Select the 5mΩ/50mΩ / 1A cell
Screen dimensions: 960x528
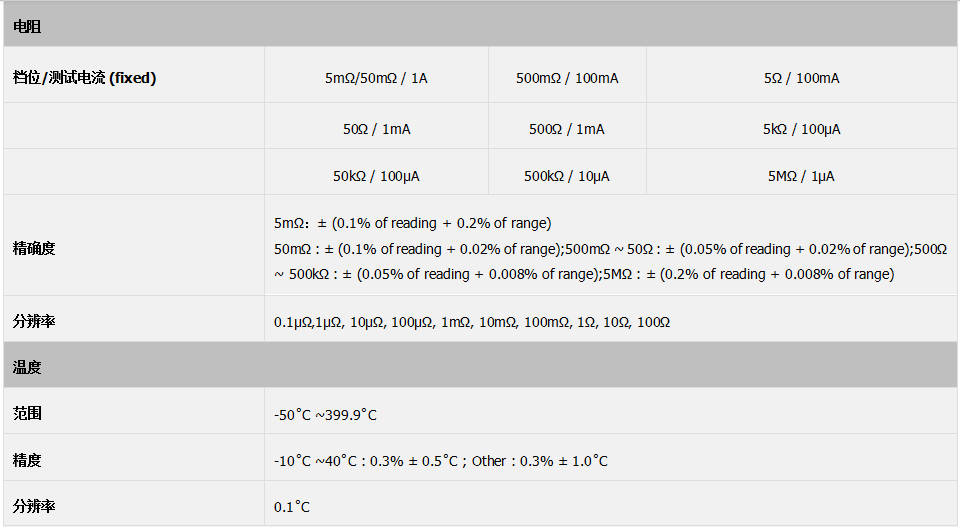coord(377,78)
